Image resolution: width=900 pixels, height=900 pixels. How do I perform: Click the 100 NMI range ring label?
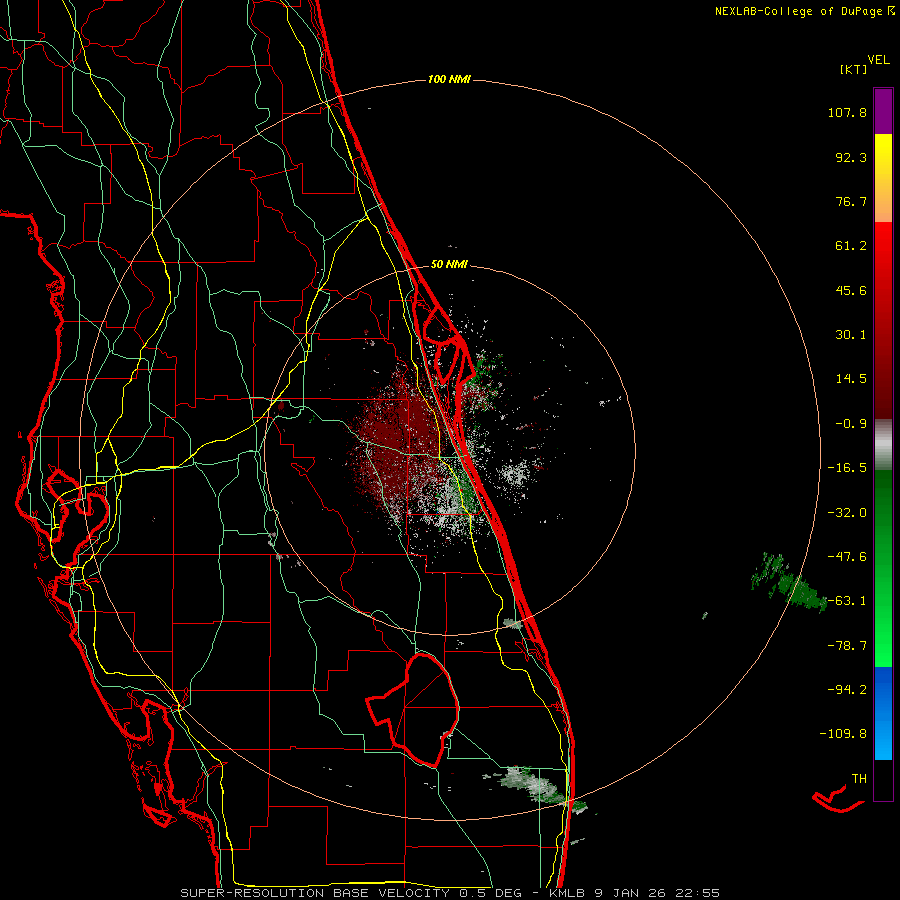click(449, 79)
